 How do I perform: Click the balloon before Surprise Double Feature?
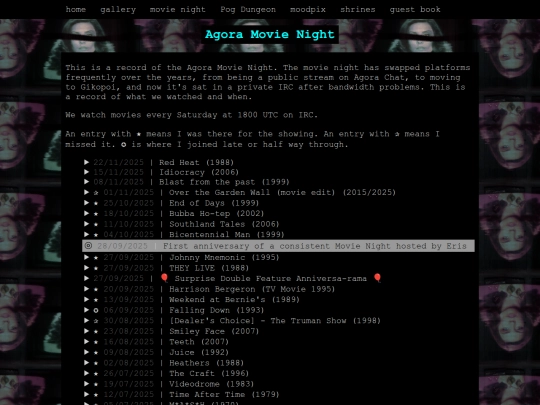pos(164,278)
